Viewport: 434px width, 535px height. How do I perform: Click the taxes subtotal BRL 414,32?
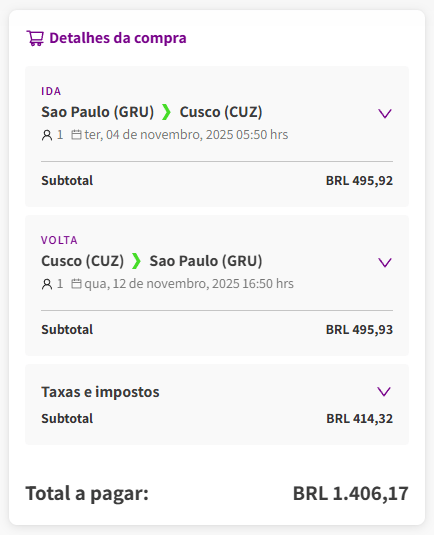360,419
